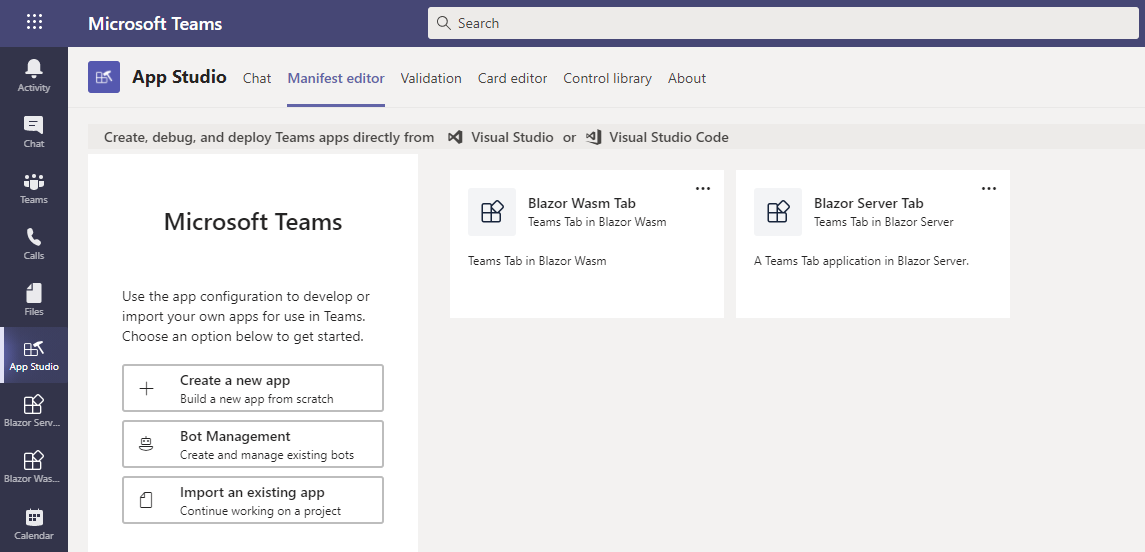1145x552 pixels.
Task: Click Import an existing app button
Action: [253, 500]
